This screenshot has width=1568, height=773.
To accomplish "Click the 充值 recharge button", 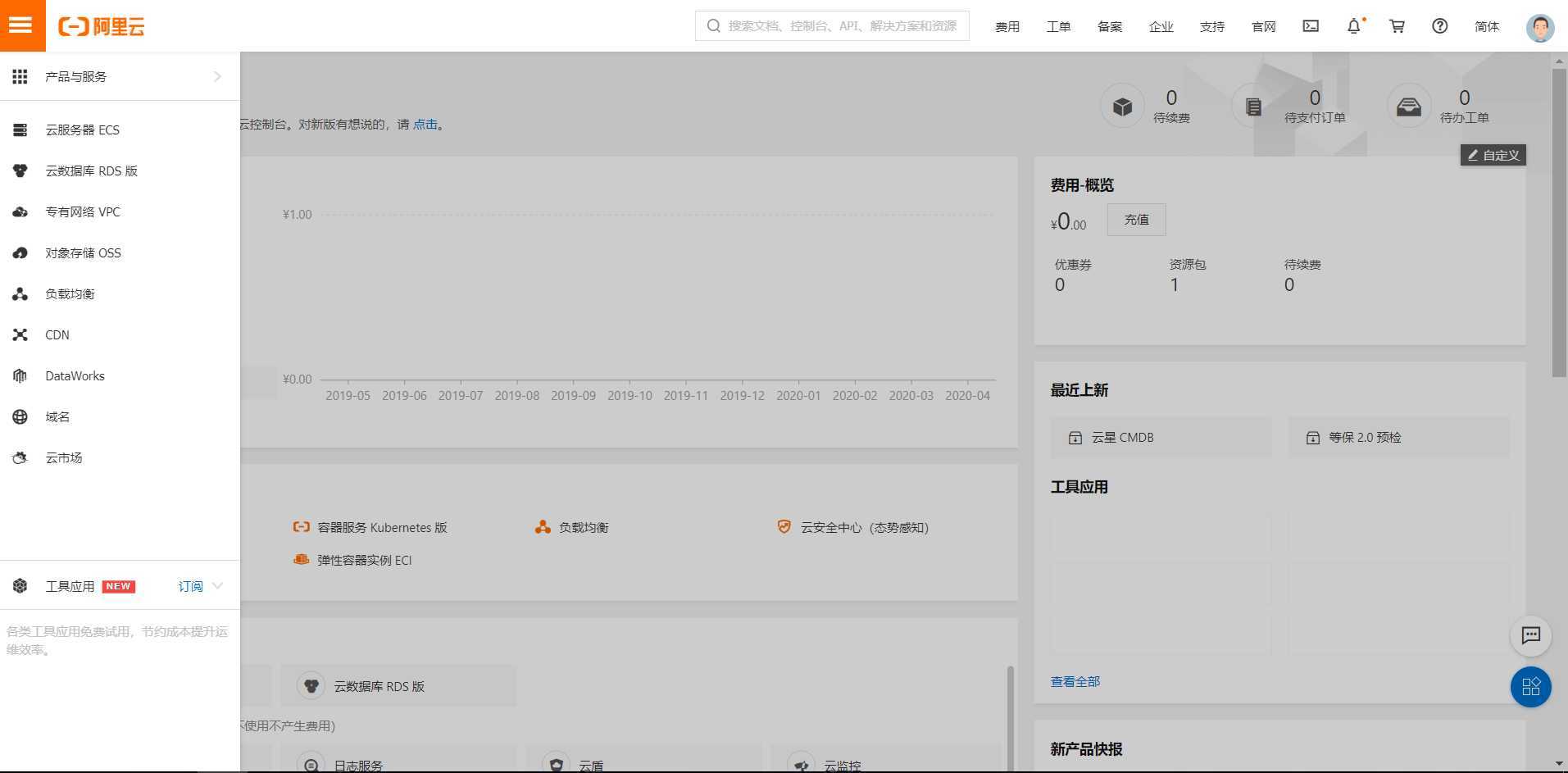I will click(x=1136, y=220).
